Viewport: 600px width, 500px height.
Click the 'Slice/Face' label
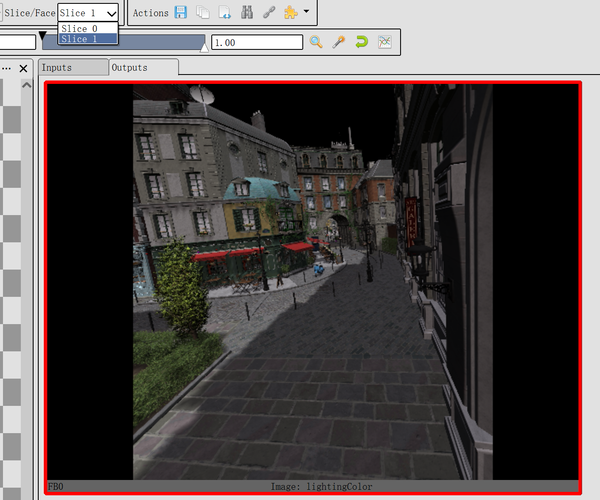(x=29, y=13)
